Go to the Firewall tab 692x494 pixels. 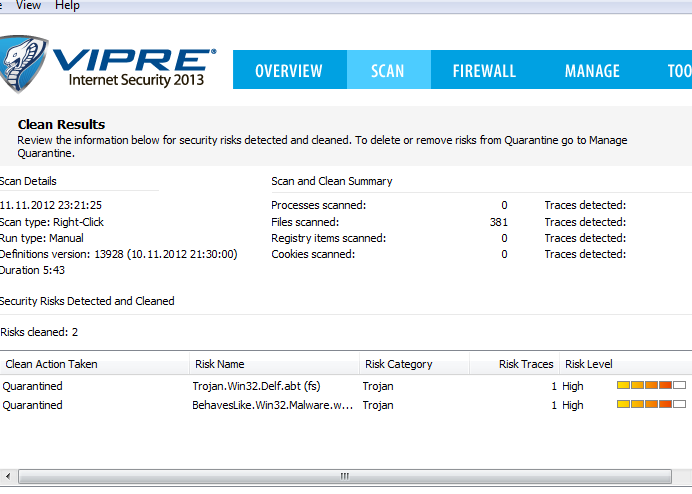(484, 71)
